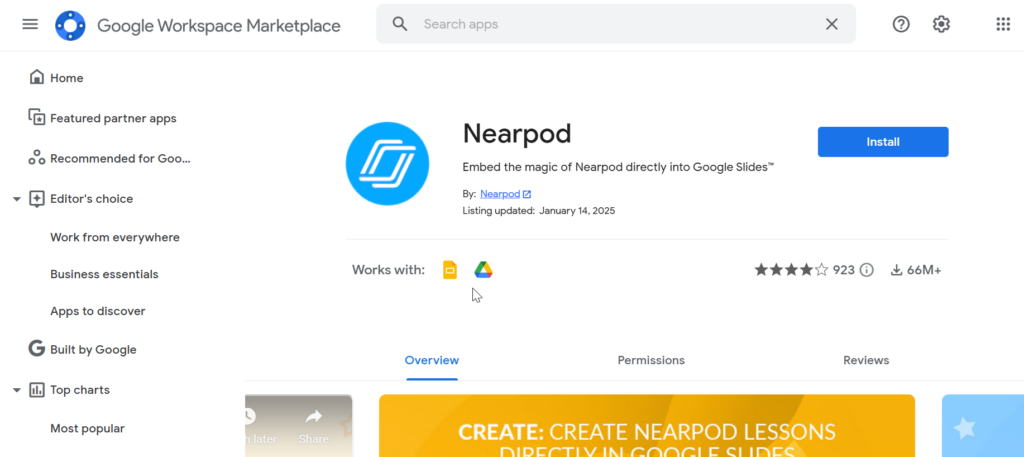Switch to the Reviews tab

[x=866, y=360]
